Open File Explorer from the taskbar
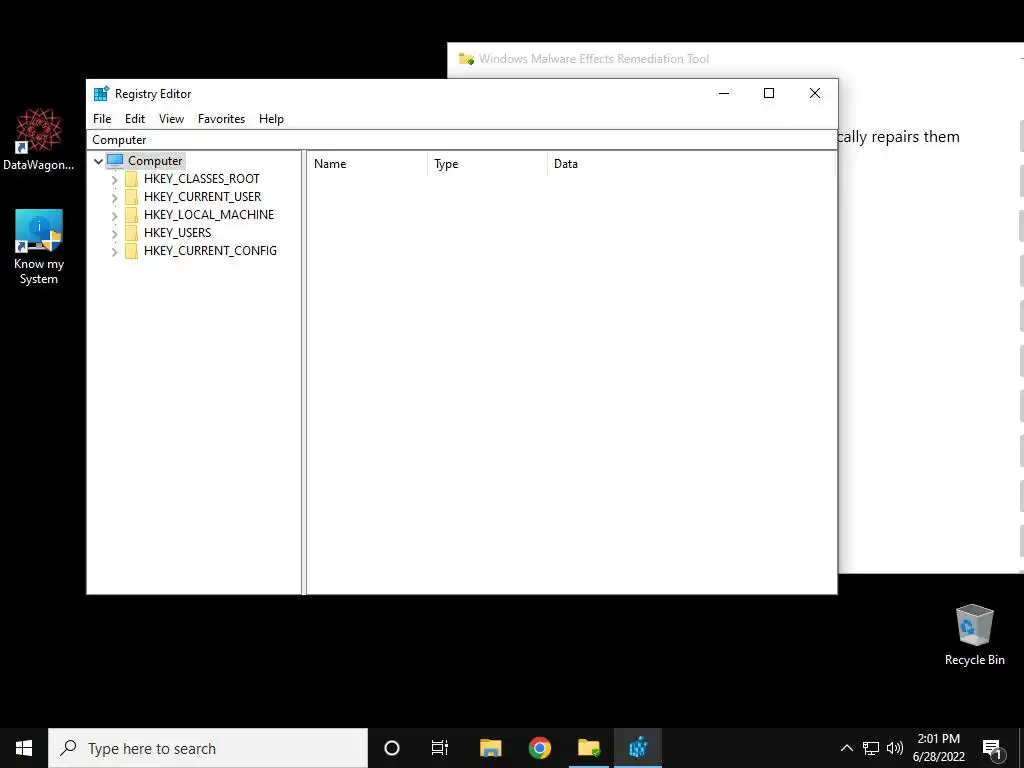This screenshot has width=1024, height=768. (490, 748)
